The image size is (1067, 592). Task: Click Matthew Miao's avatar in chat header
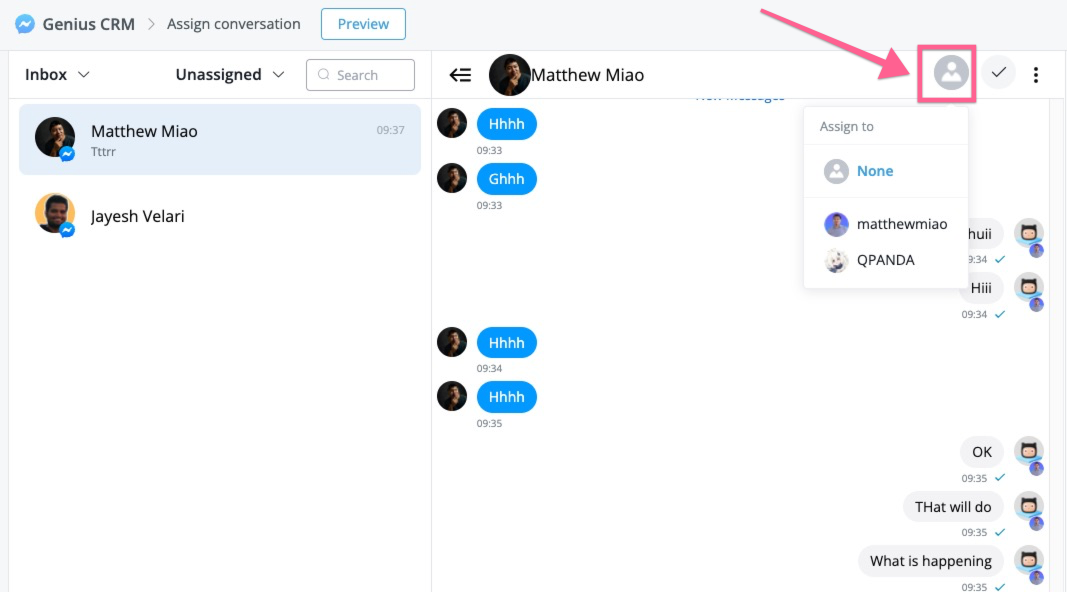point(509,75)
